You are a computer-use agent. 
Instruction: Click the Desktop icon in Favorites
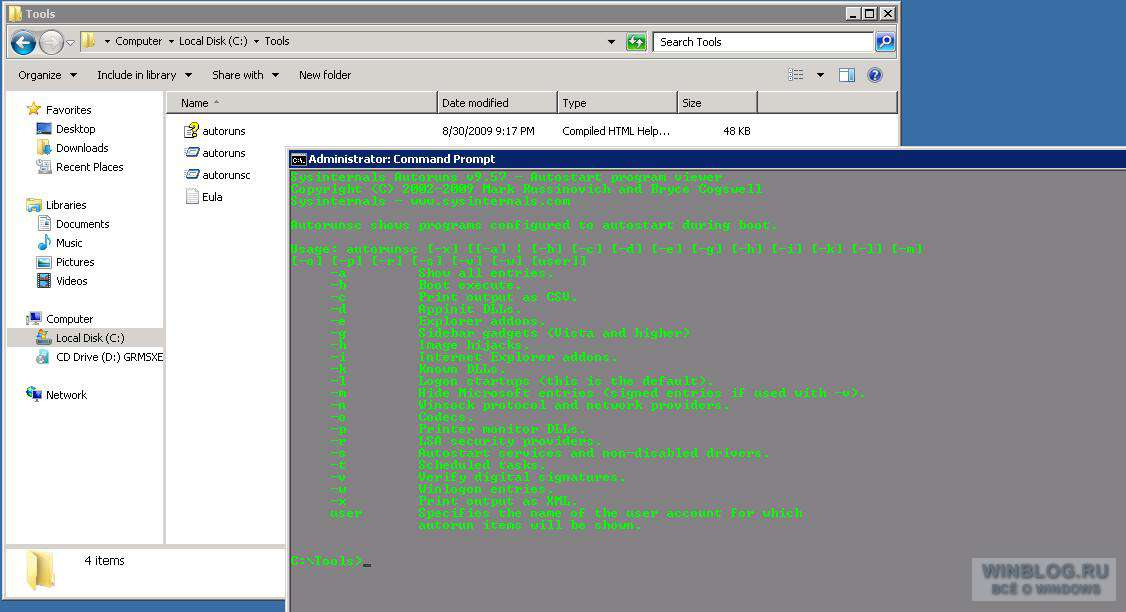(x=44, y=129)
